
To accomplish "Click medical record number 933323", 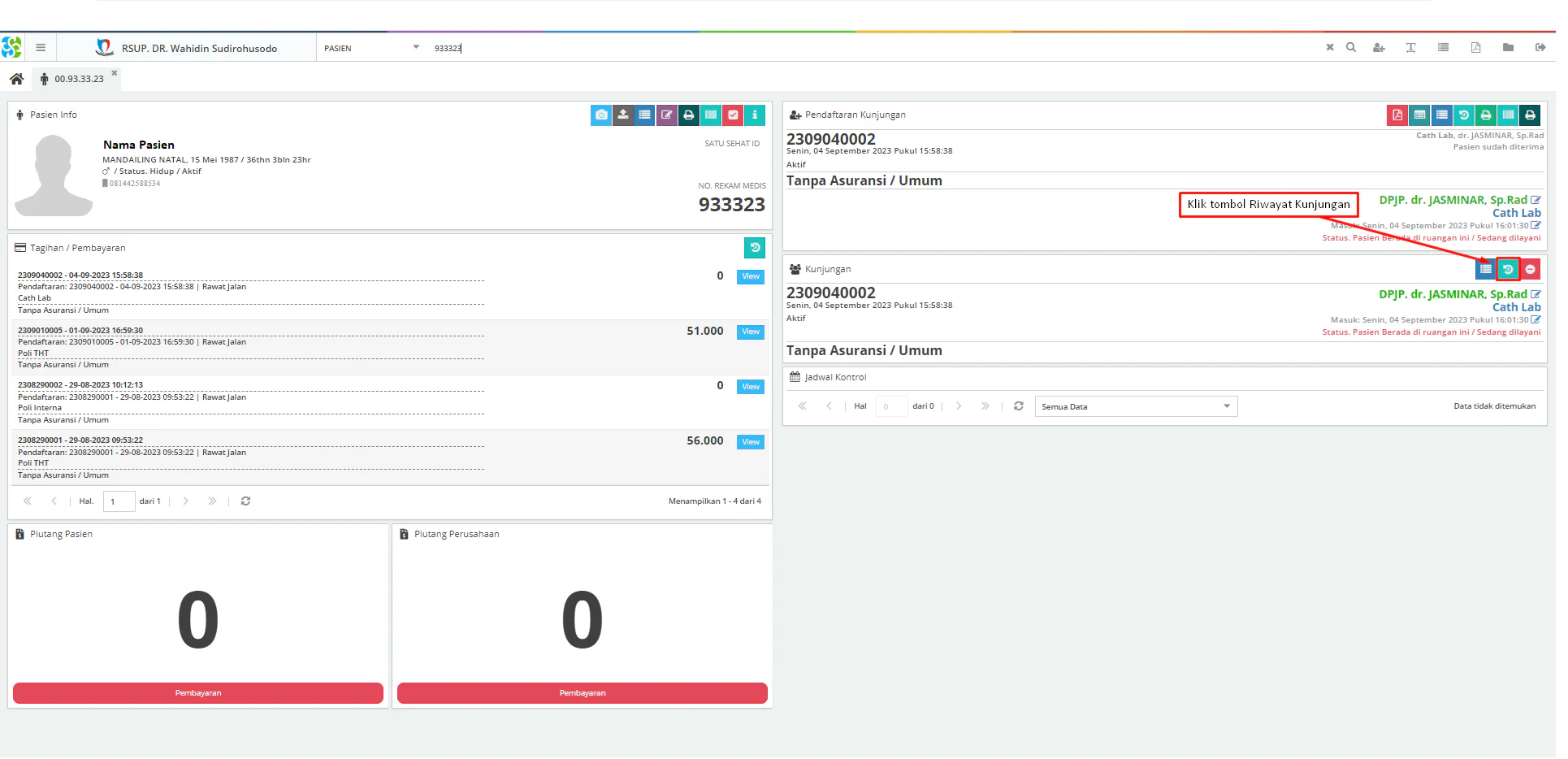I will tap(732, 205).
